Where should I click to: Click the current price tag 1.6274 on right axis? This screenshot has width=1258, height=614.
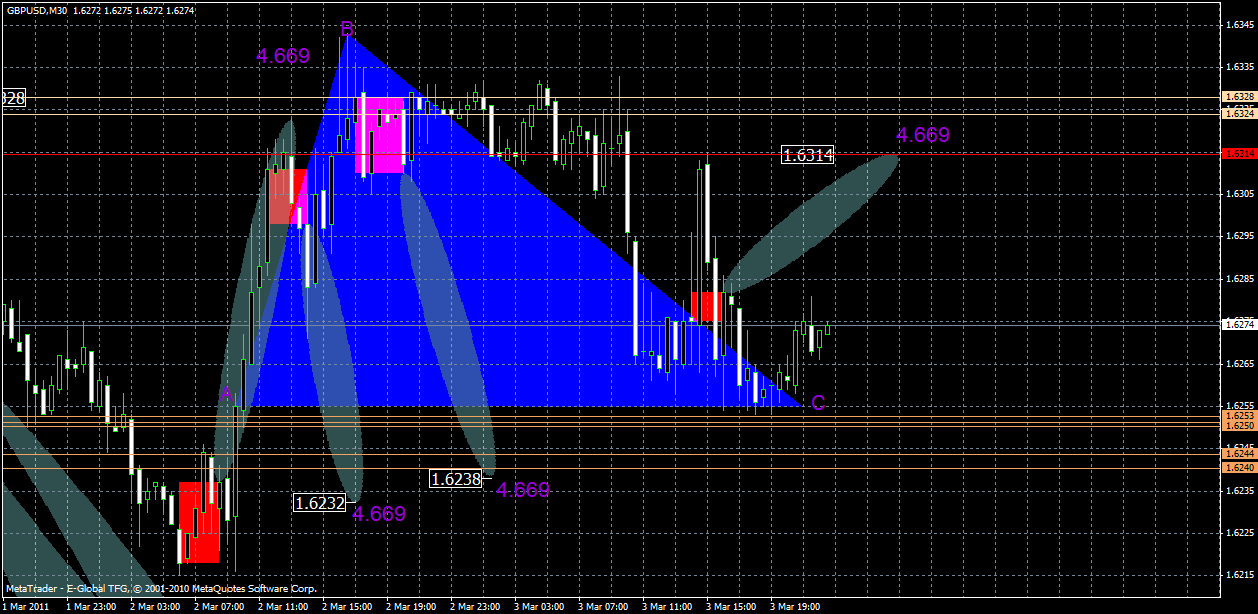coord(1238,322)
